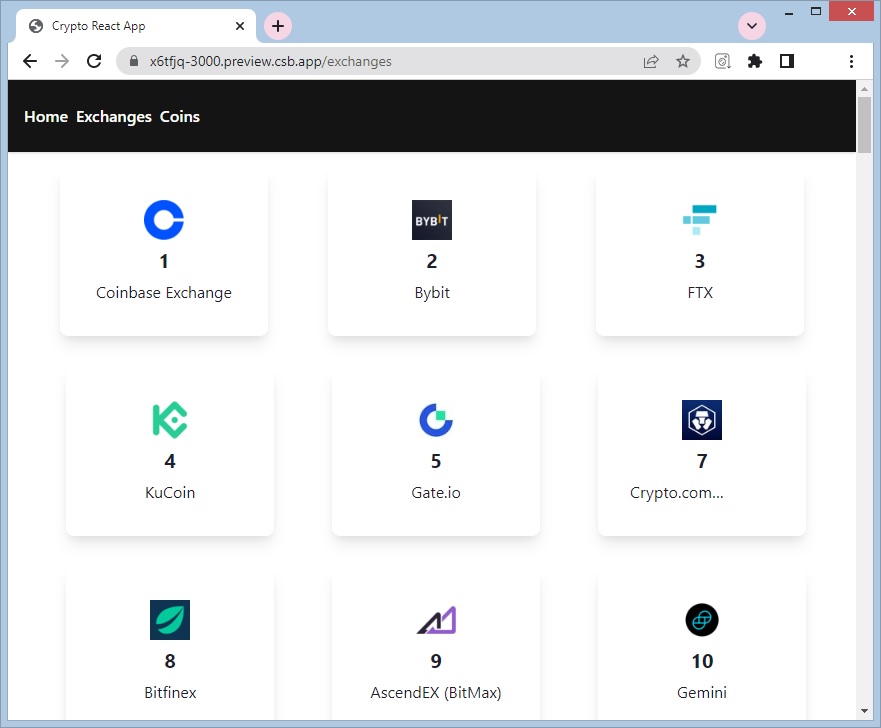Click the scrollbar down arrow
Image resolution: width=881 pixels, height=728 pixels.
click(864, 711)
